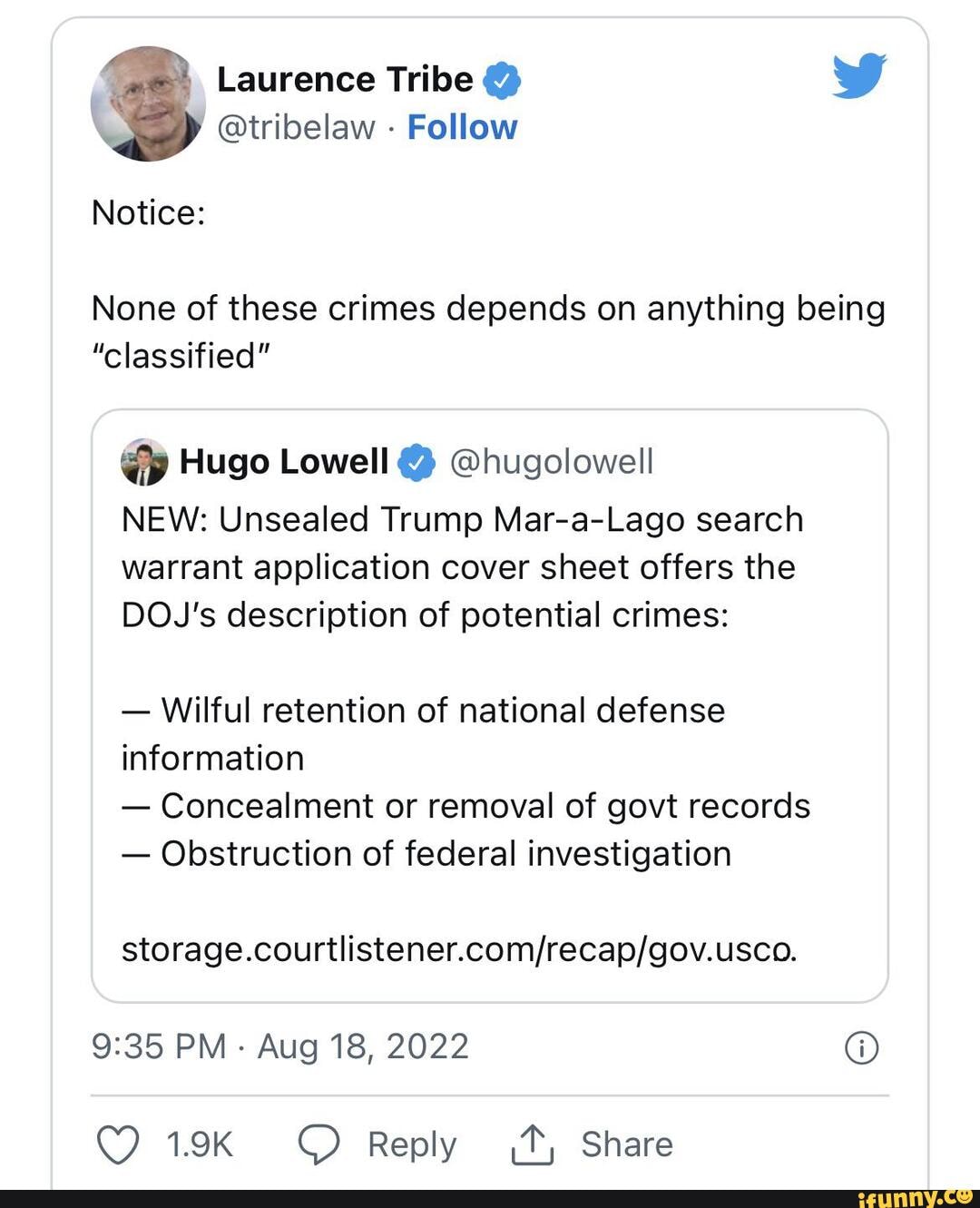Click the Share upload arrow icon
The image size is (980, 1208).
(x=532, y=1144)
